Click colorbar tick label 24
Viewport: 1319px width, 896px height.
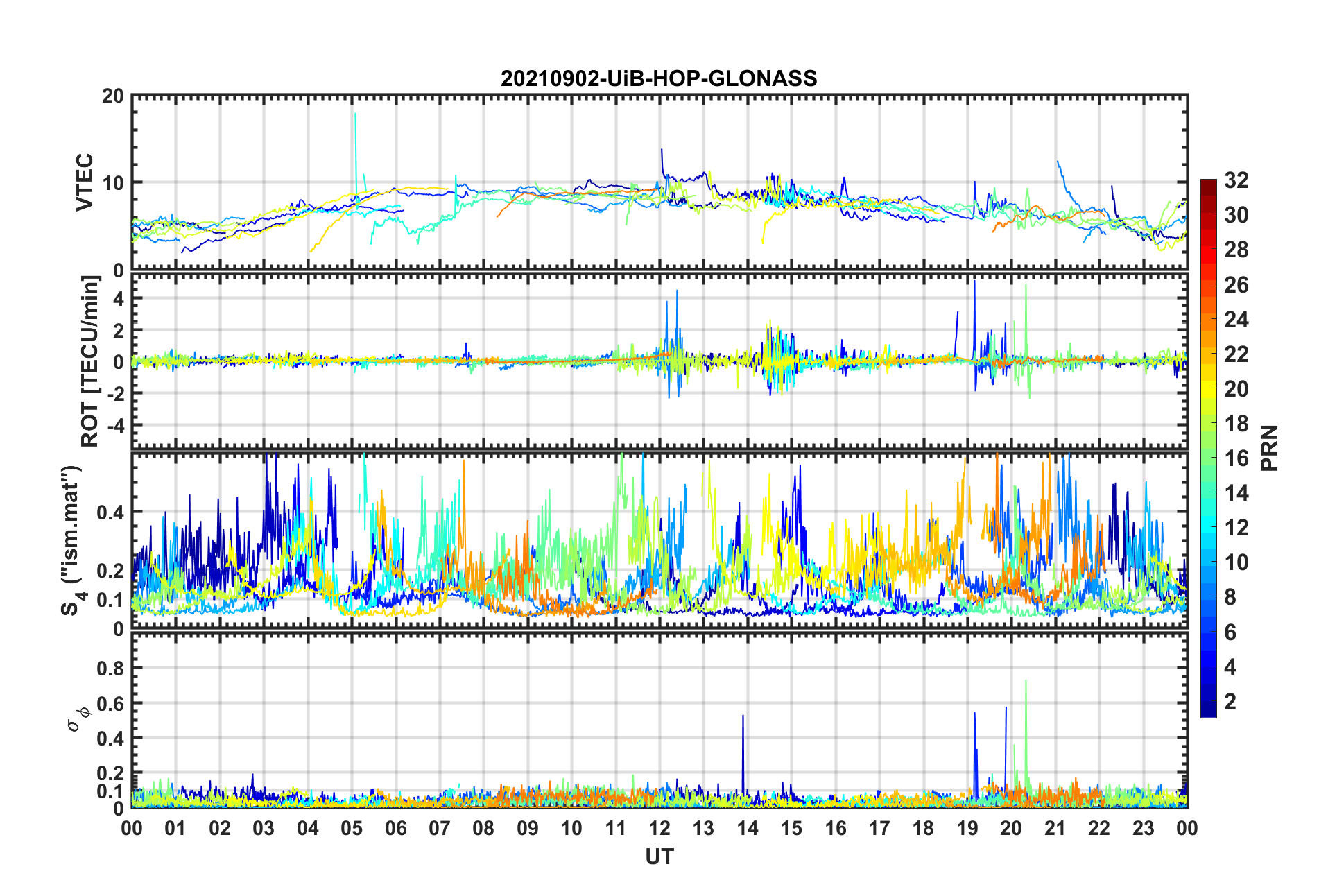click(x=1236, y=320)
